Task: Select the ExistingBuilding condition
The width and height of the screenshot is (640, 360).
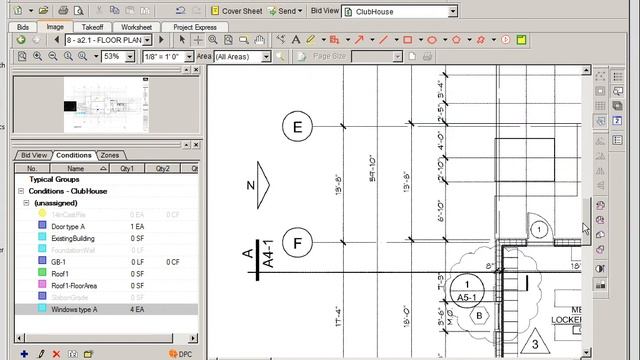Action: point(73,238)
